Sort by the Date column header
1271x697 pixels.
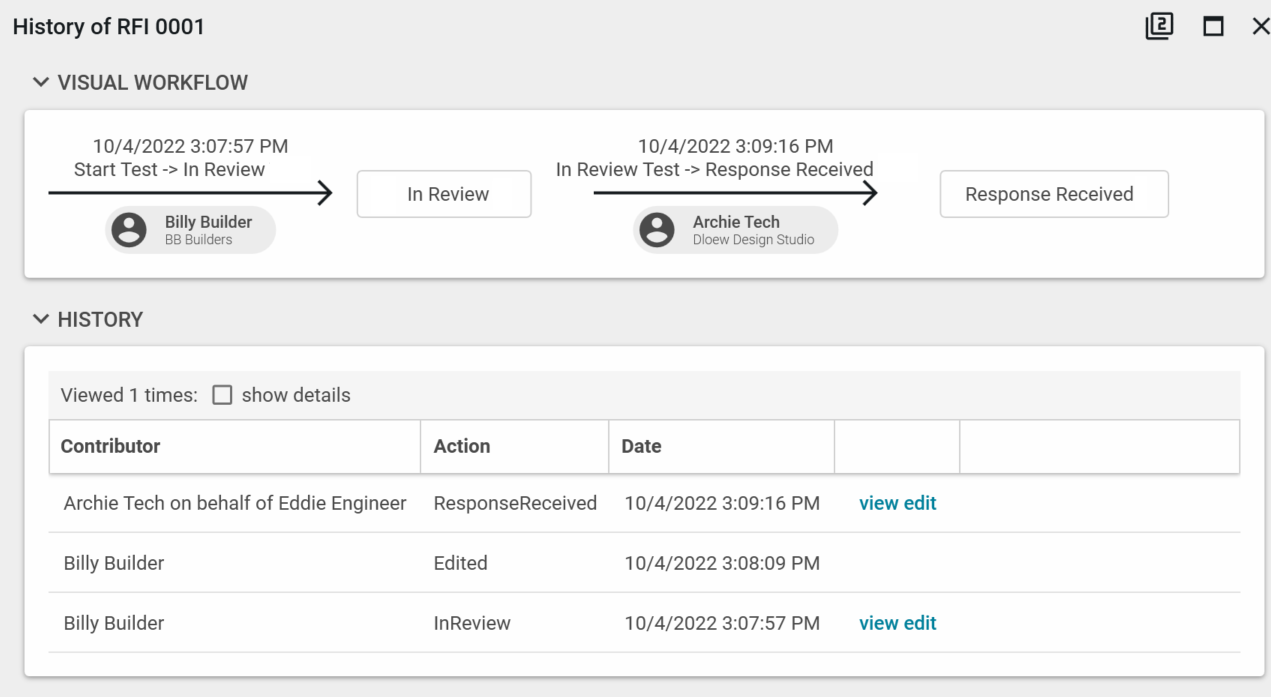[641, 446]
